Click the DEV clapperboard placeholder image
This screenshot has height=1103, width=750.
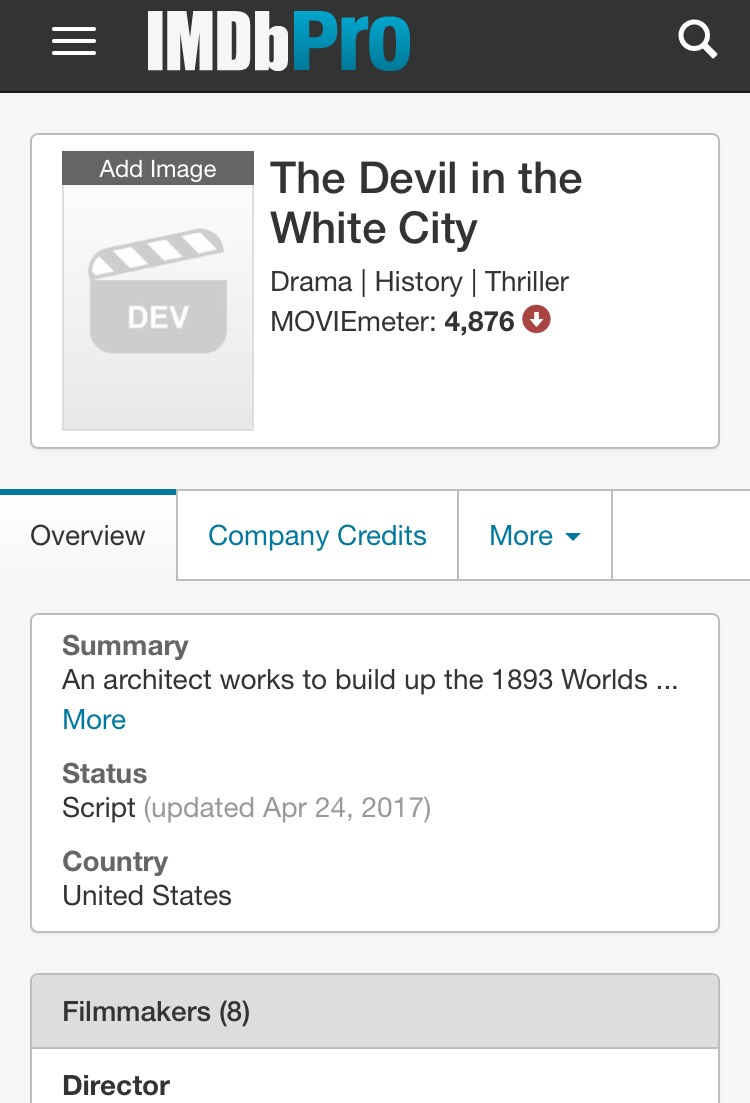click(x=158, y=307)
